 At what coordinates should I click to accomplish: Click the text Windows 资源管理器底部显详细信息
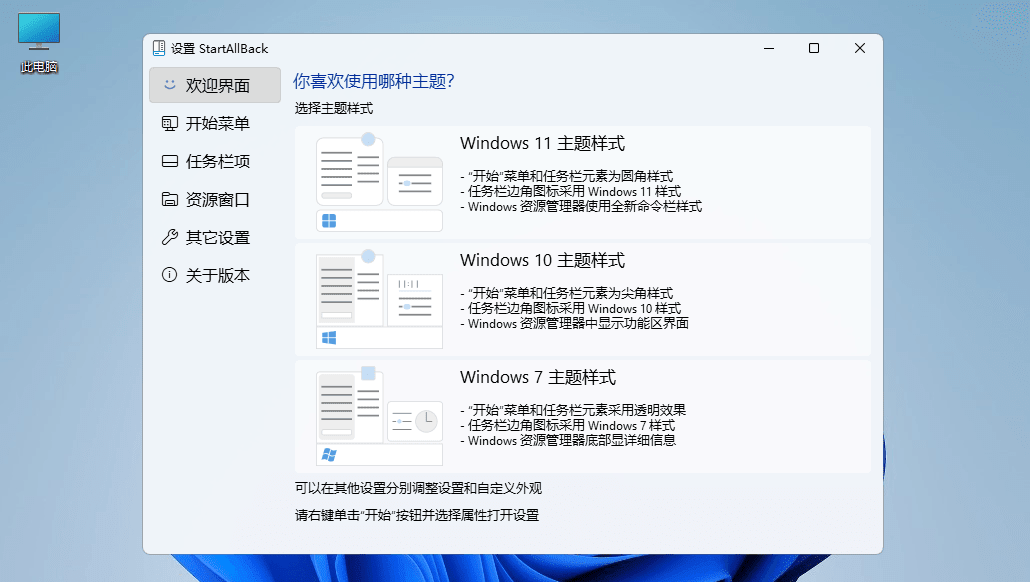coord(571,440)
